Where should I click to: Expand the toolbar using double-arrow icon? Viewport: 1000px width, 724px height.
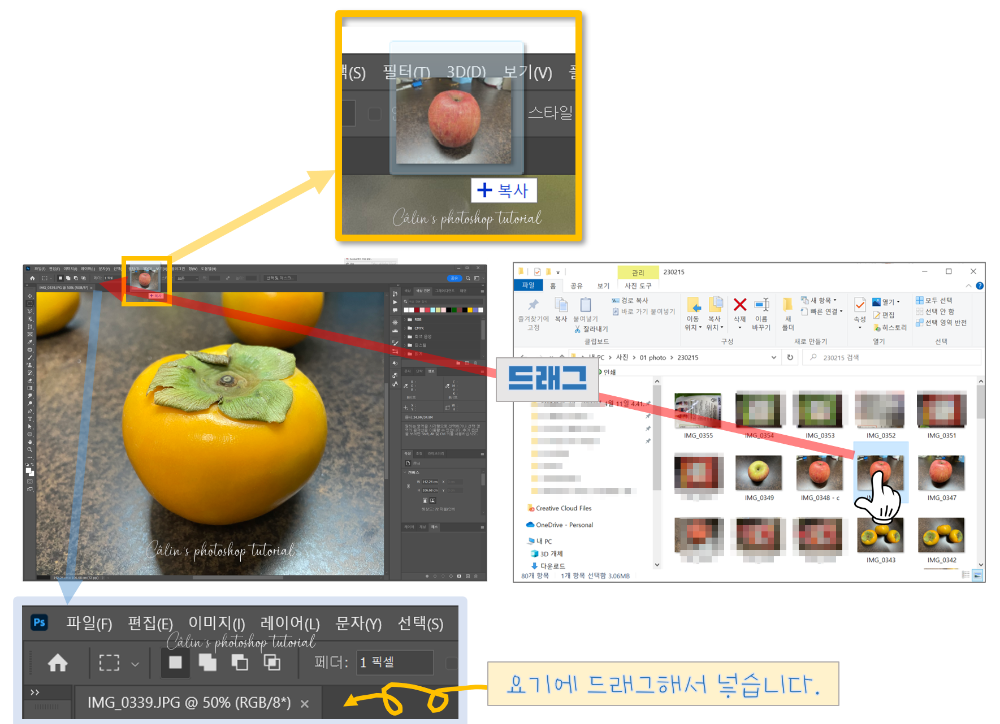coord(34,692)
